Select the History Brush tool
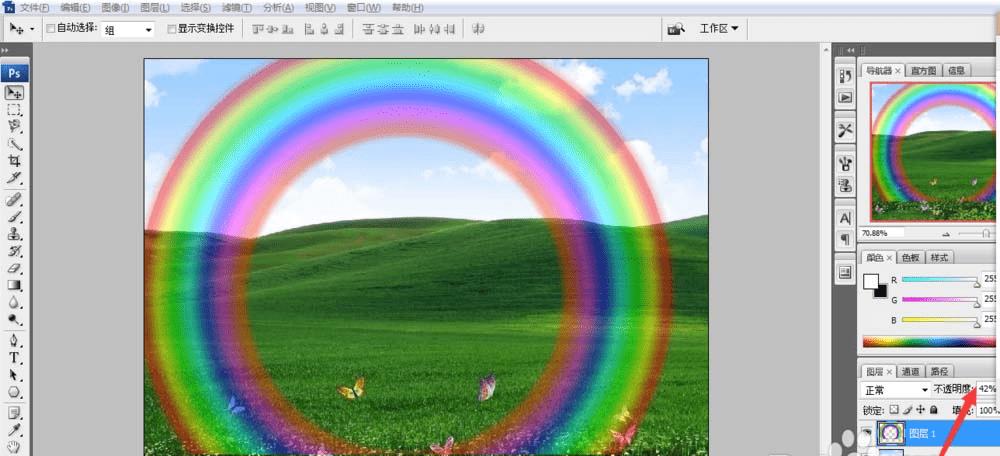The height and width of the screenshot is (456, 1000). tap(15, 251)
